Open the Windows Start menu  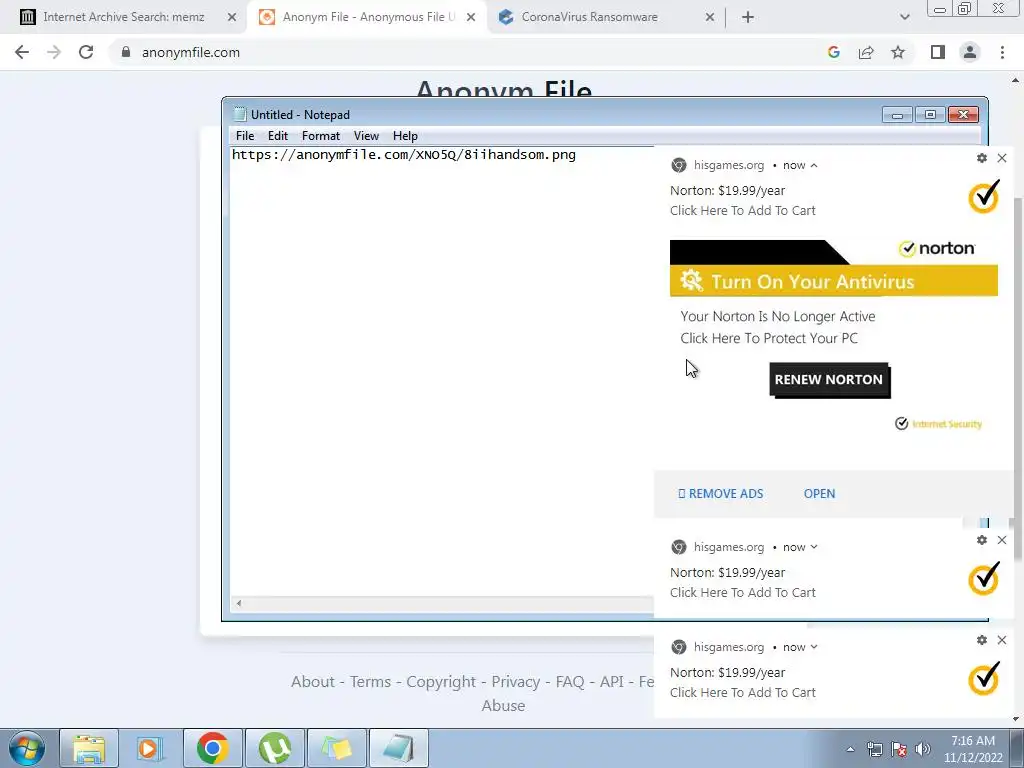point(27,748)
